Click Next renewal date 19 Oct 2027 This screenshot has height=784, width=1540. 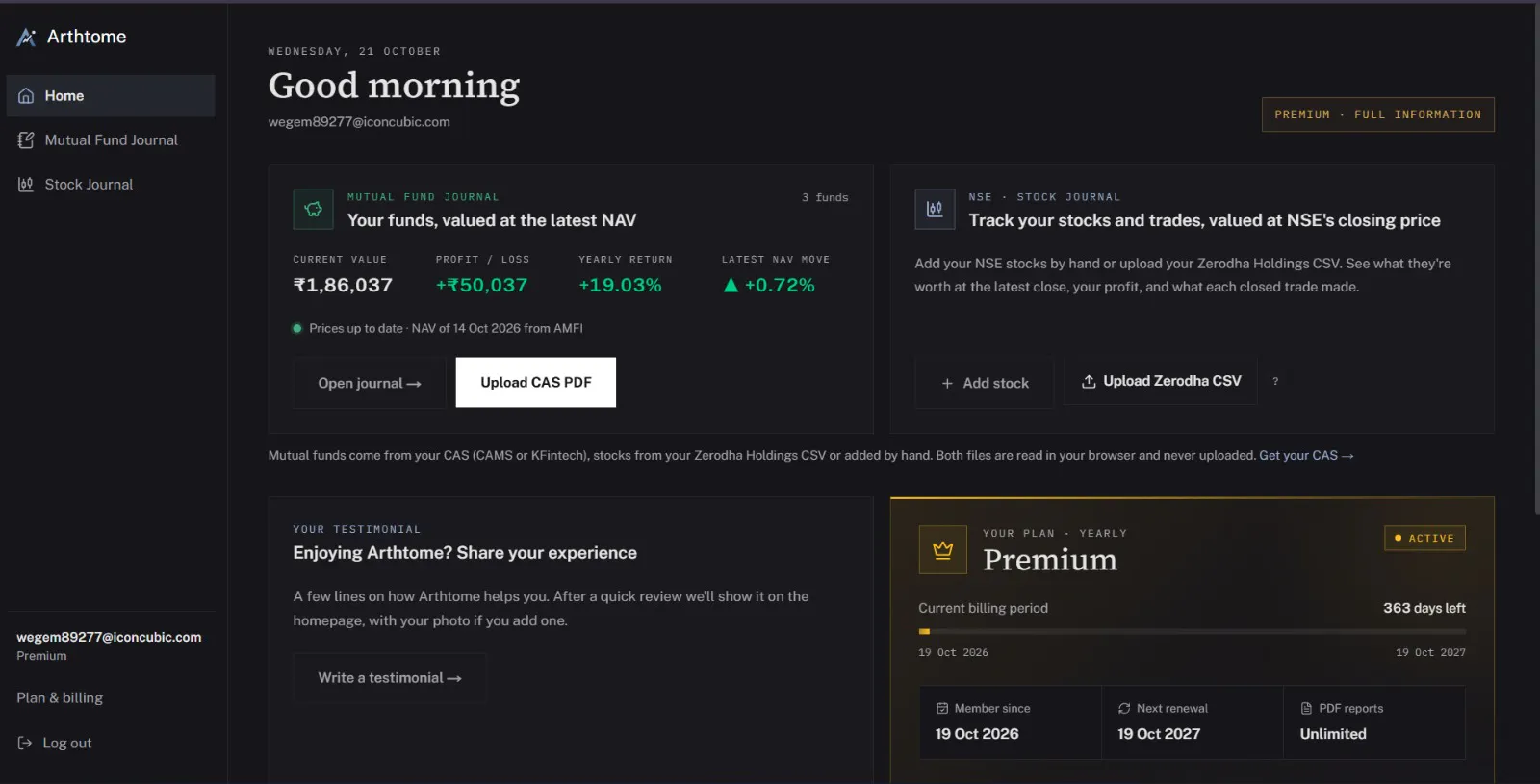[1159, 734]
